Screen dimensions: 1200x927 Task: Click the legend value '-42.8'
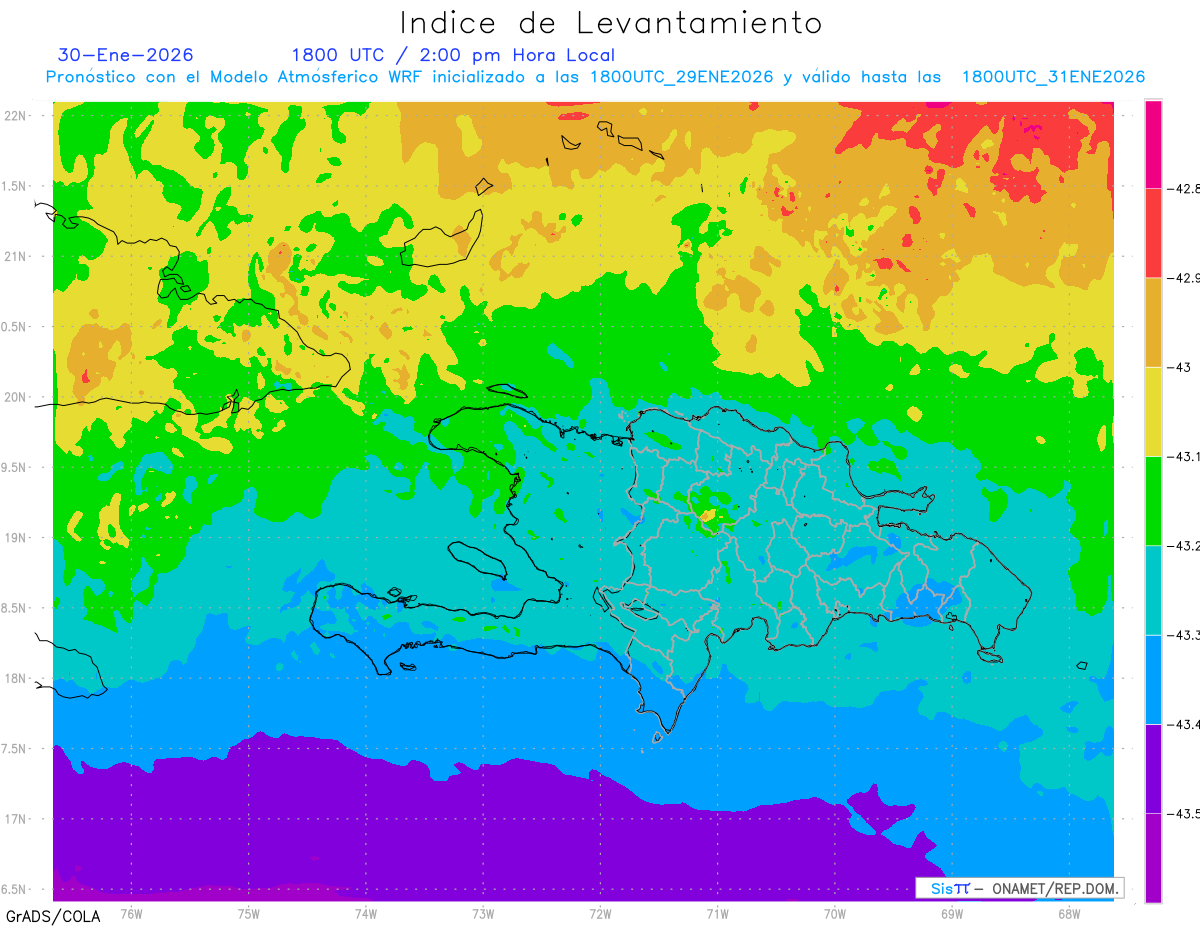1186,188
